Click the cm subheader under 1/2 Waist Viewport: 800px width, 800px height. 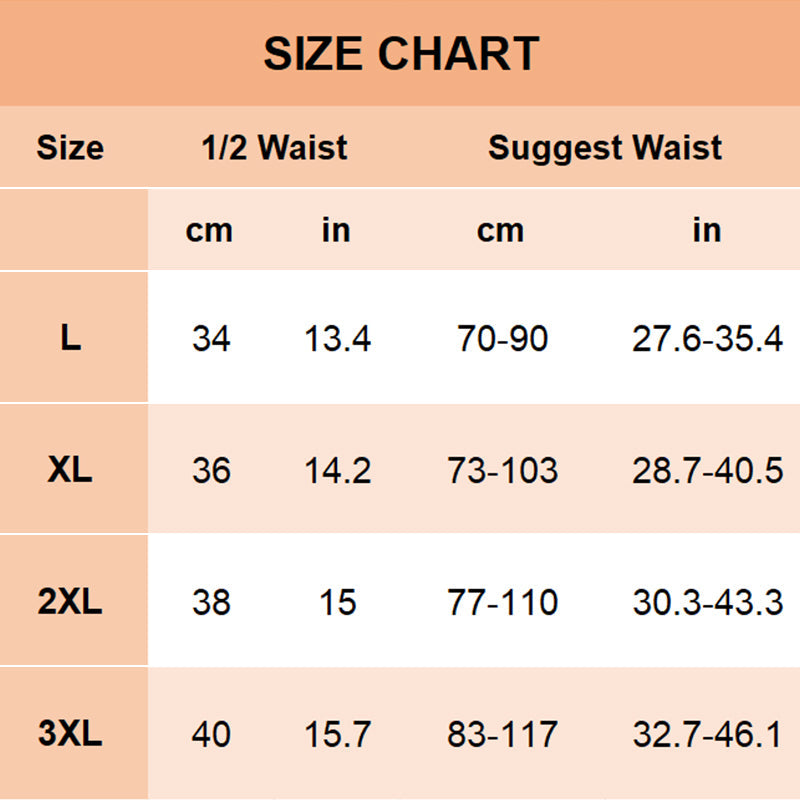(209, 230)
